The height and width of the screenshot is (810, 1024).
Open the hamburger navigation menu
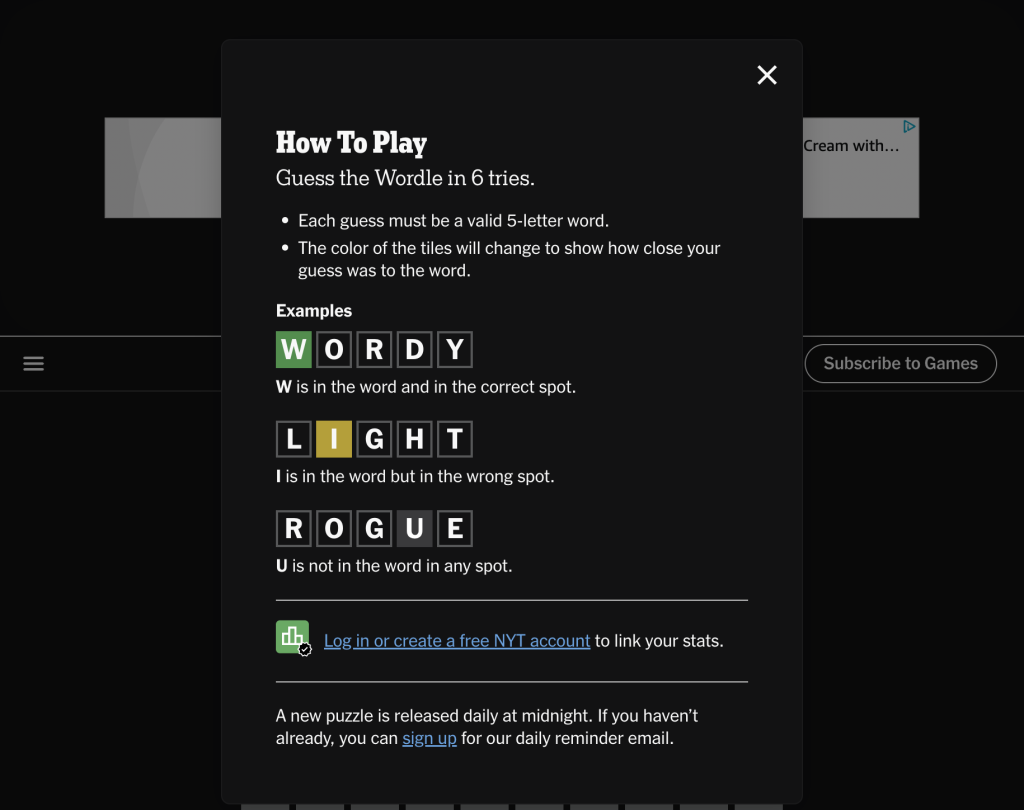(33, 363)
